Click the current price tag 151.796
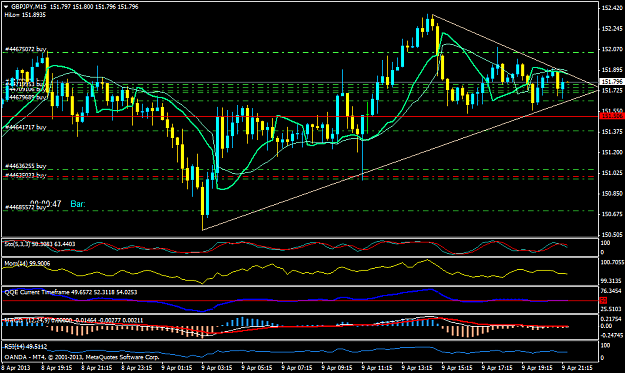625x373 pixels. [x=612, y=81]
